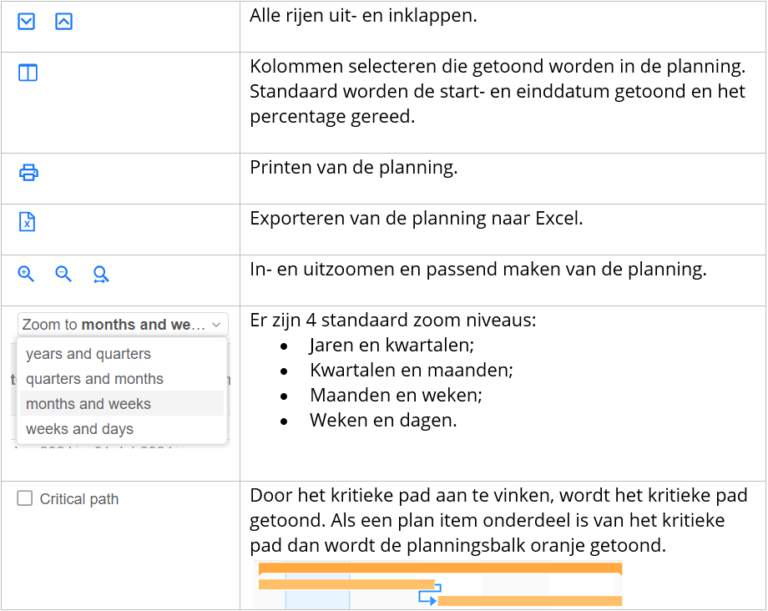Click the bottom right orange planning bar

click(x=530, y=601)
